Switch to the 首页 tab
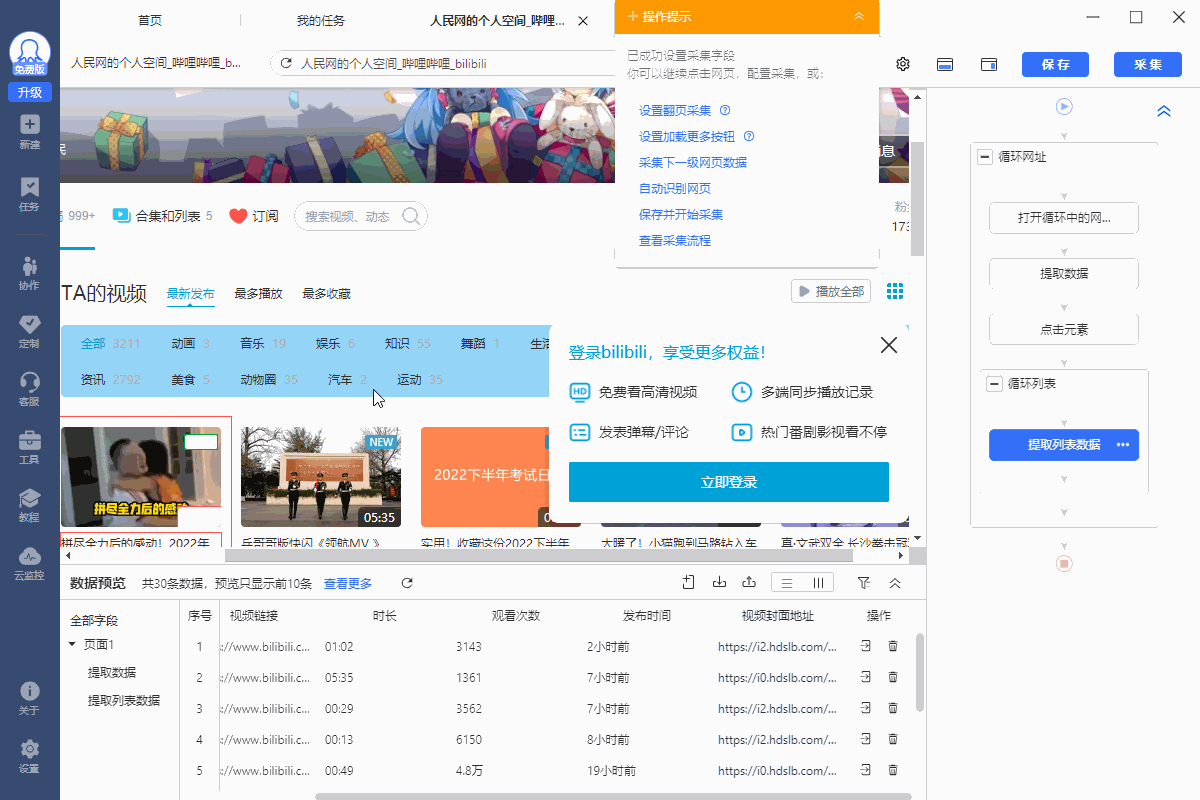The height and width of the screenshot is (800, 1200). (150, 20)
